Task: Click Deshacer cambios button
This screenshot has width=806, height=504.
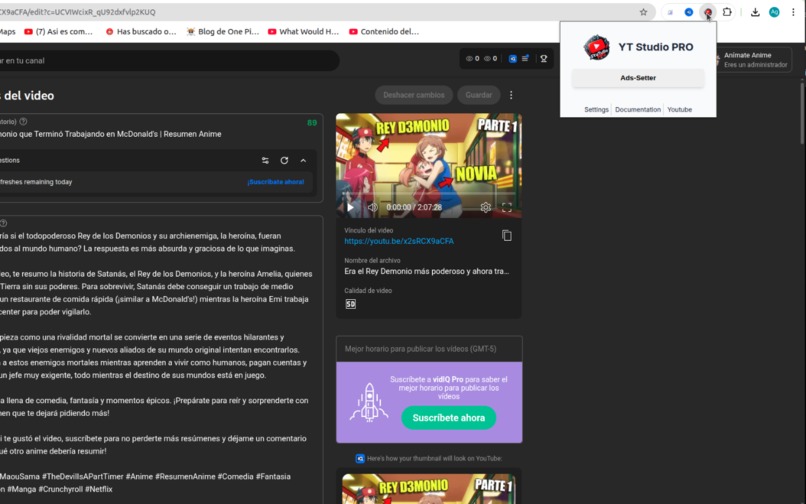Action: click(x=414, y=95)
